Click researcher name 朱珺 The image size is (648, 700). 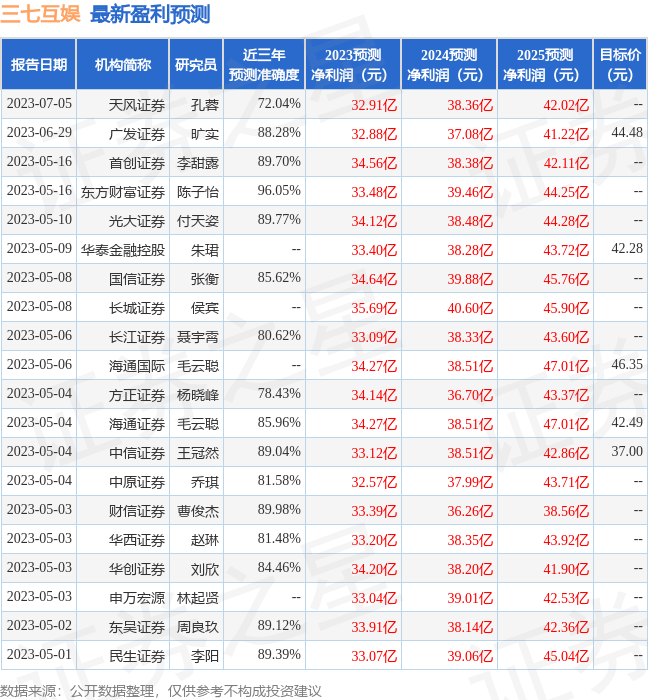(x=205, y=250)
